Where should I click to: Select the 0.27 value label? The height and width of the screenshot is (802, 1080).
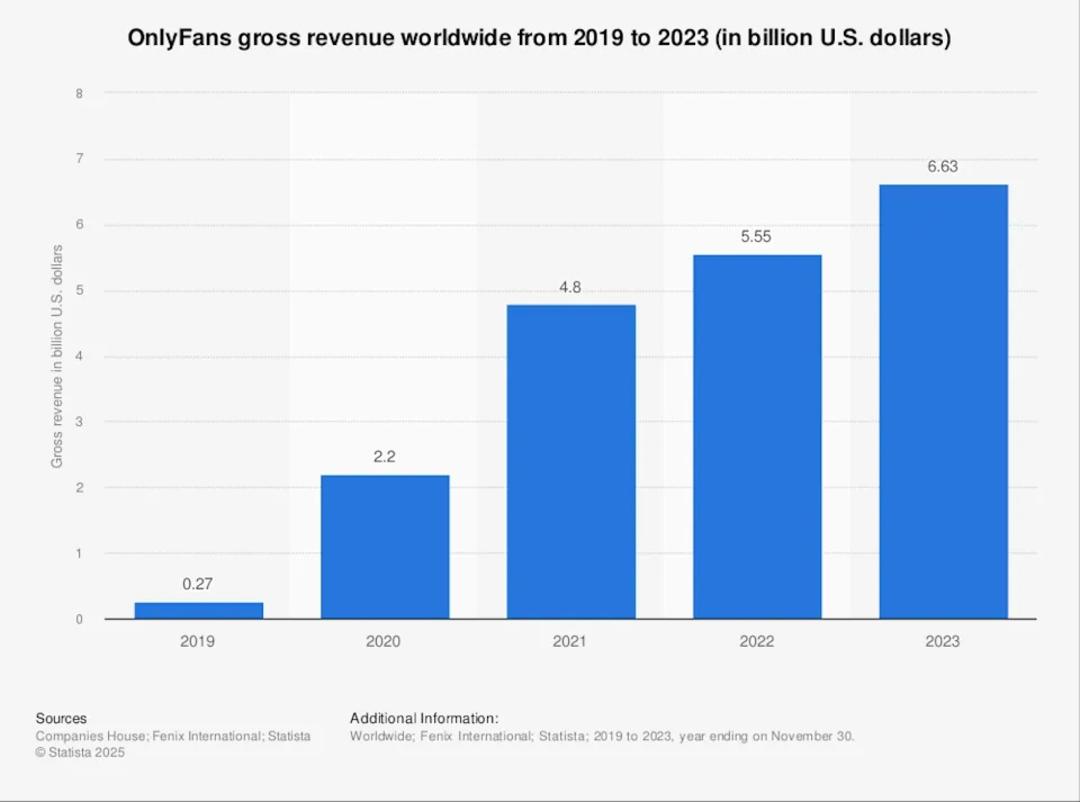point(198,584)
